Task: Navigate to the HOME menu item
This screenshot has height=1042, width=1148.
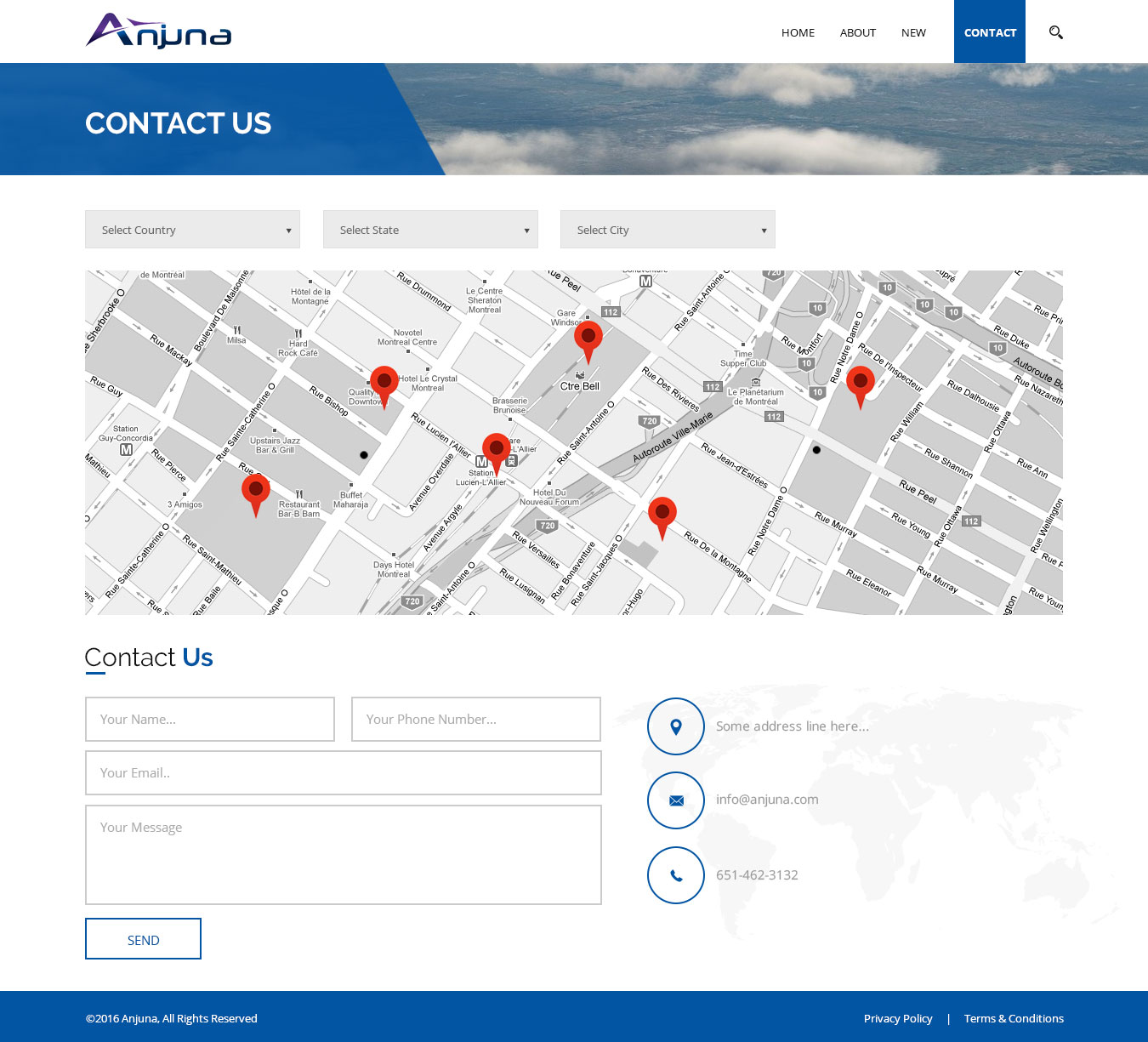Action: [797, 32]
